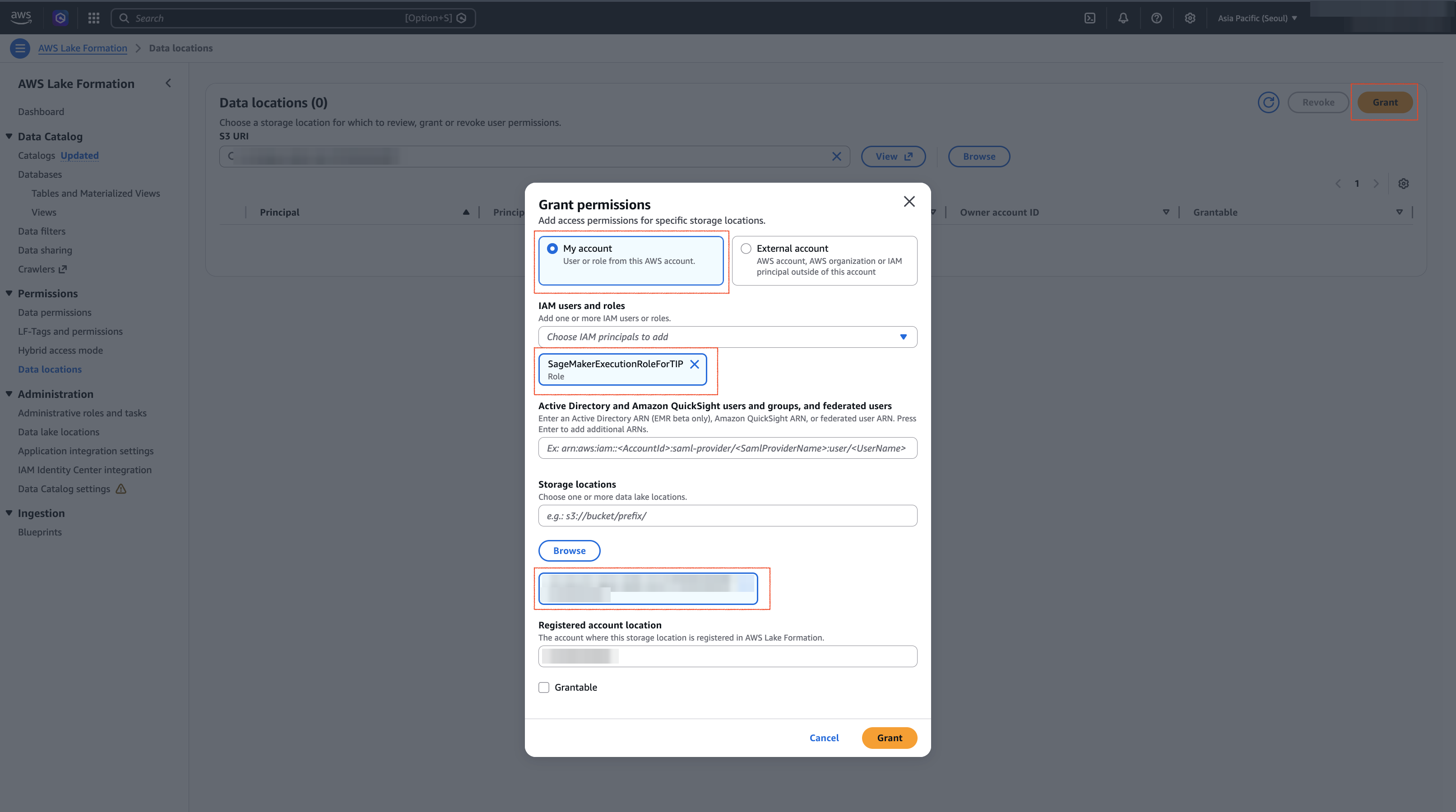Click the Registered account location field

pyautogui.click(x=728, y=657)
